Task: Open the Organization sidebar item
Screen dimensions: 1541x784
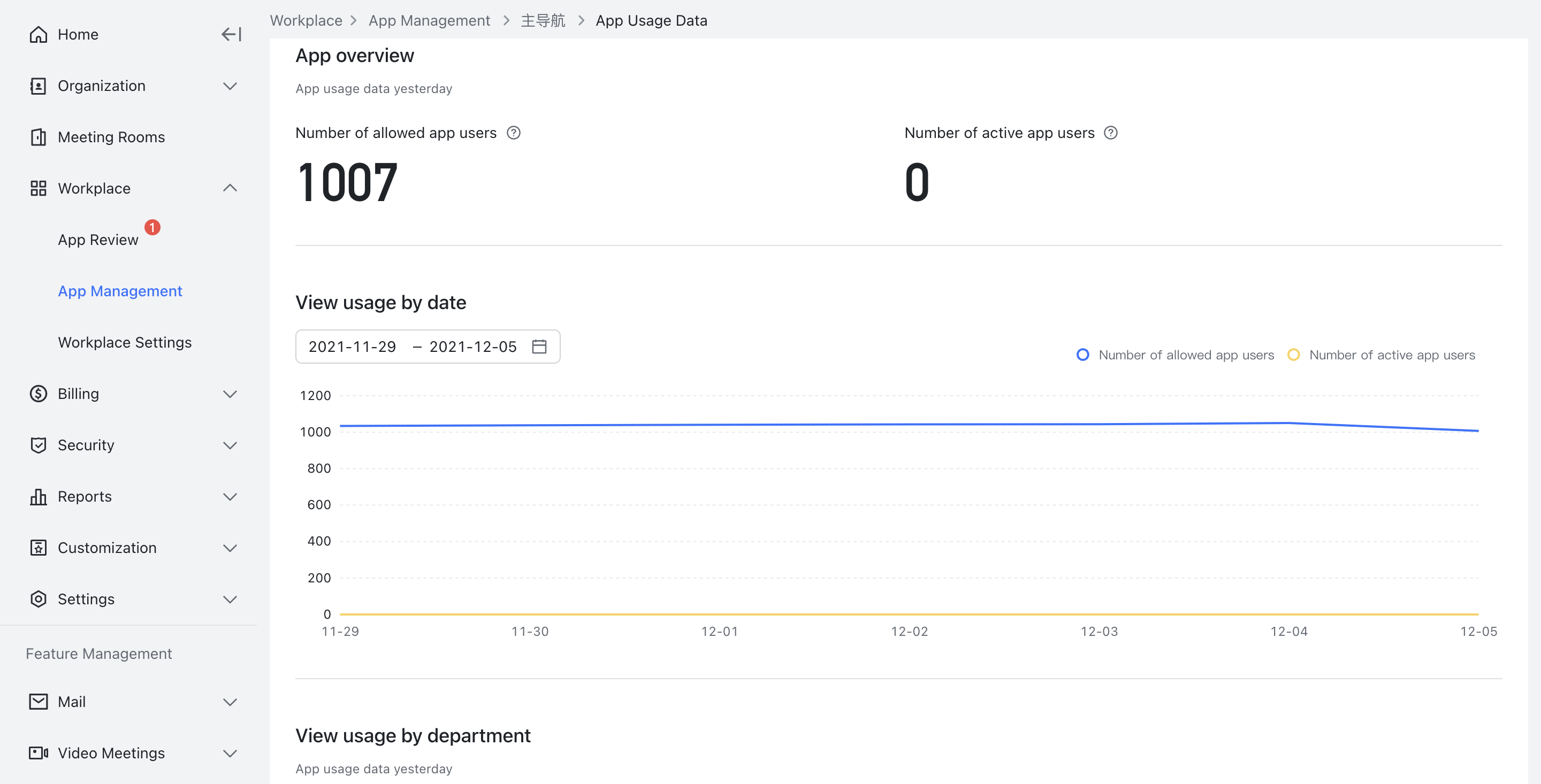Action: 102,86
